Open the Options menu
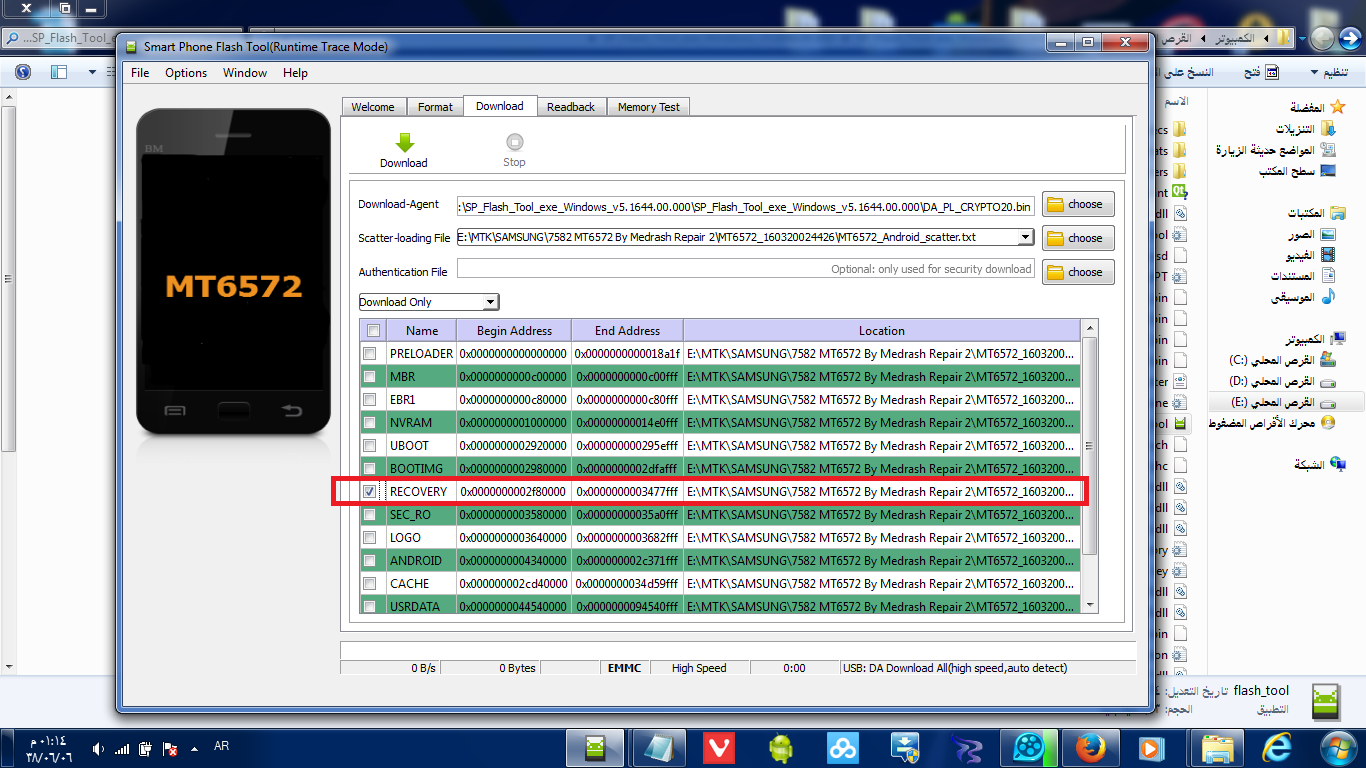The image size is (1366, 768). coord(186,73)
